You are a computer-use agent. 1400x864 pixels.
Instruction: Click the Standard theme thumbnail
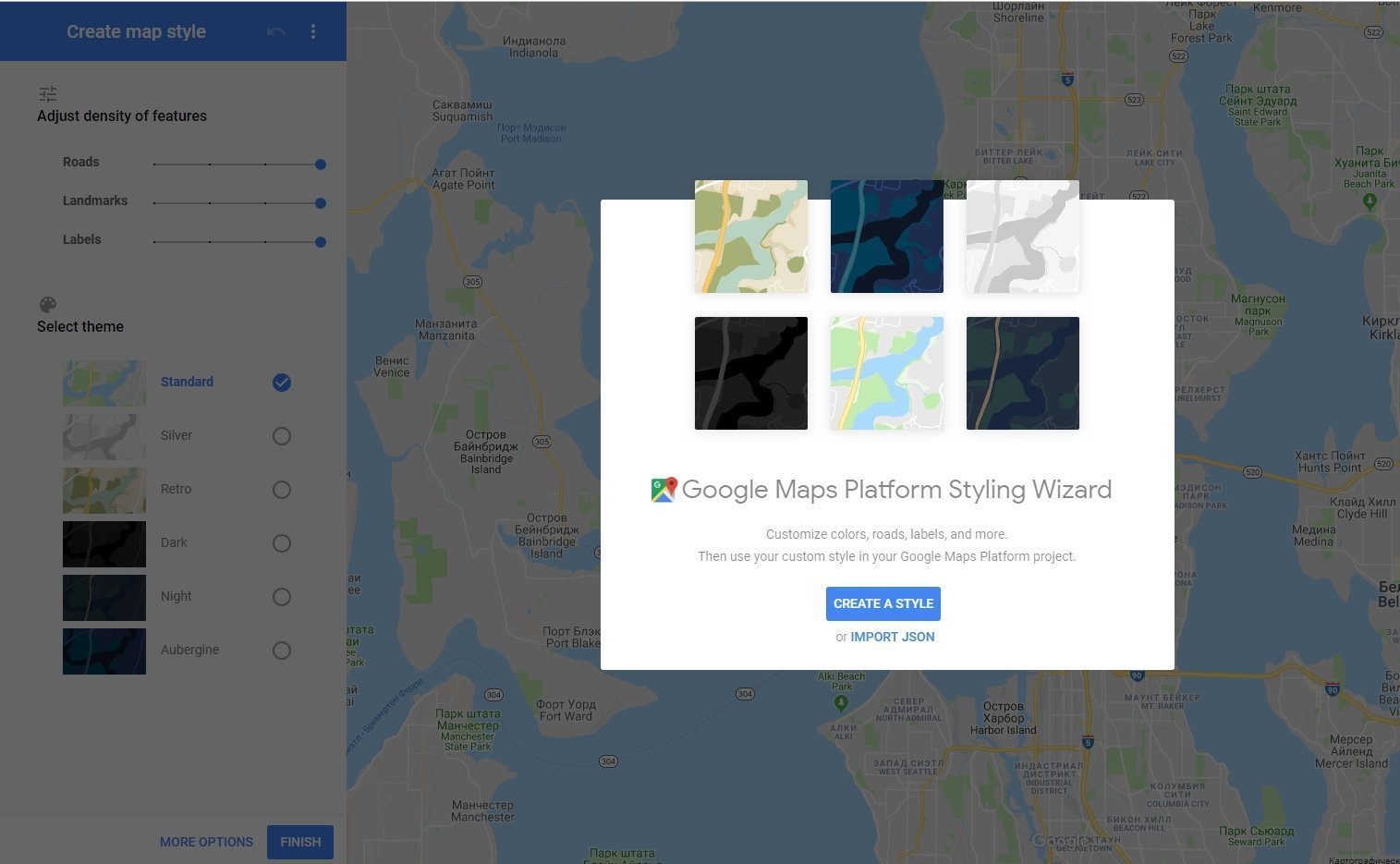[104, 383]
